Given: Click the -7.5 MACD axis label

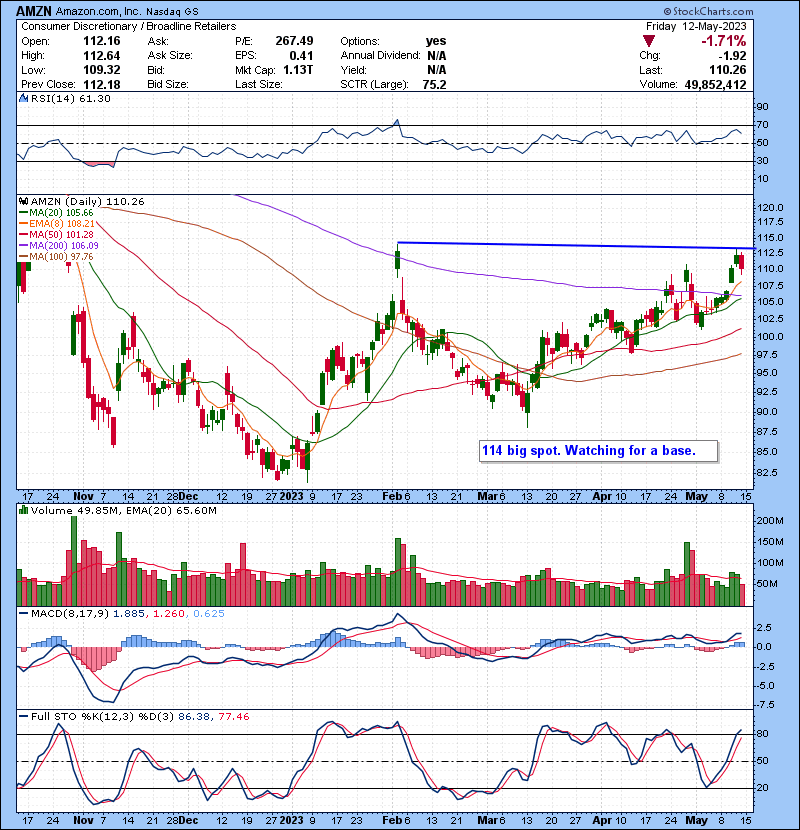Looking at the screenshot, I should (765, 705).
